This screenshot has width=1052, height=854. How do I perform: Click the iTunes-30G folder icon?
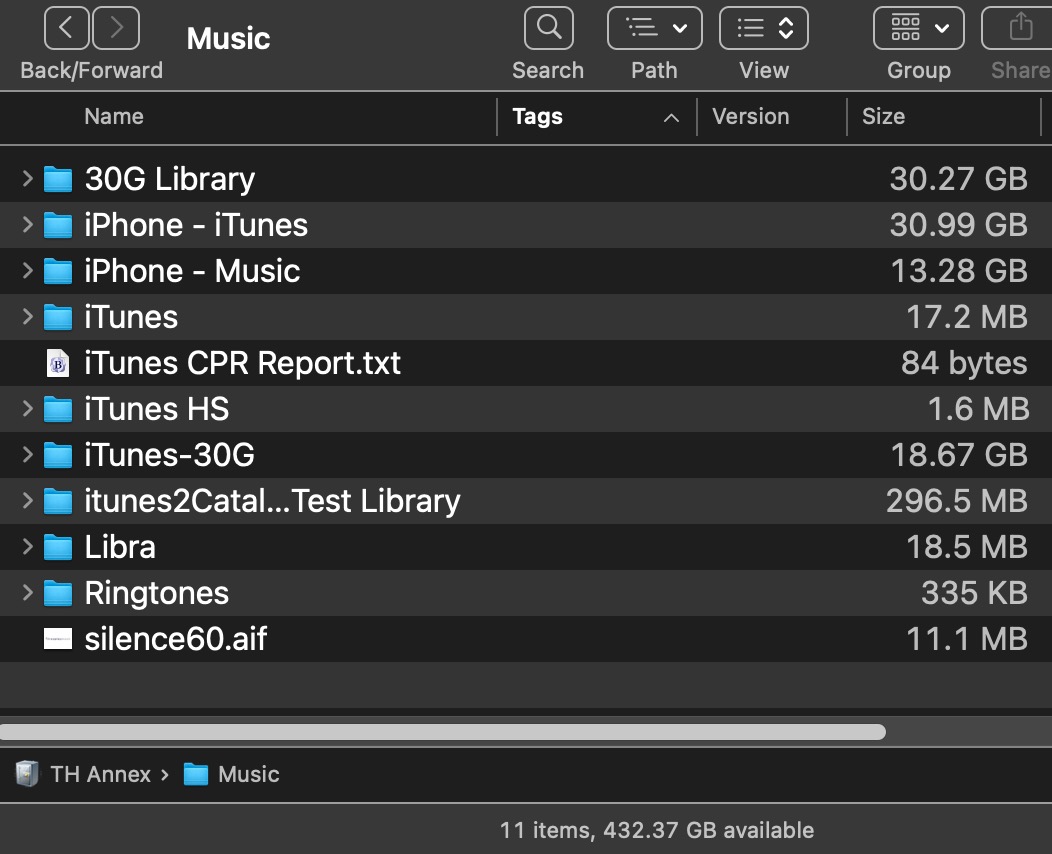click(58, 456)
